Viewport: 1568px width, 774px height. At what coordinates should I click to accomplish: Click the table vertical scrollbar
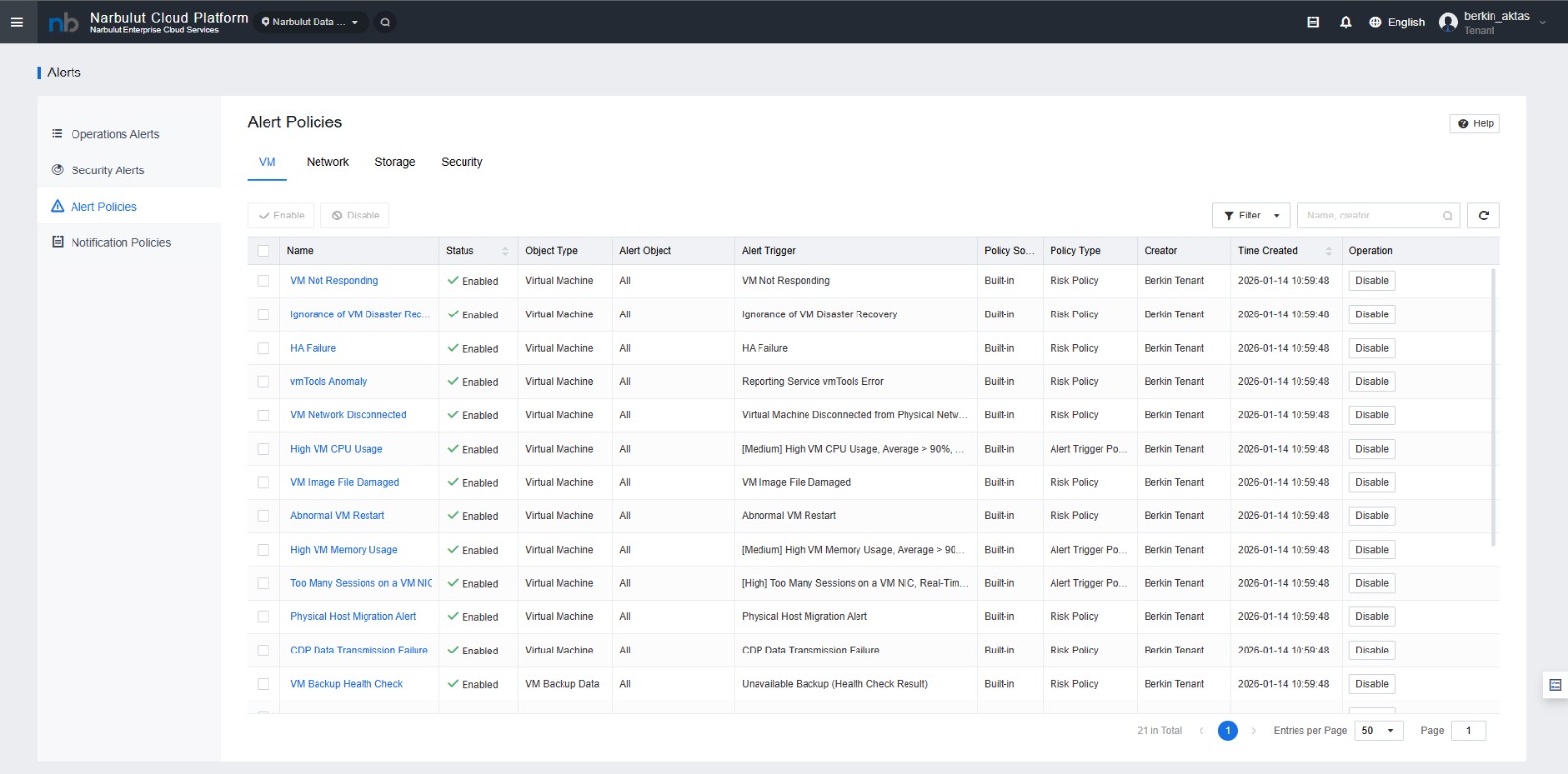click(1493, 407)
